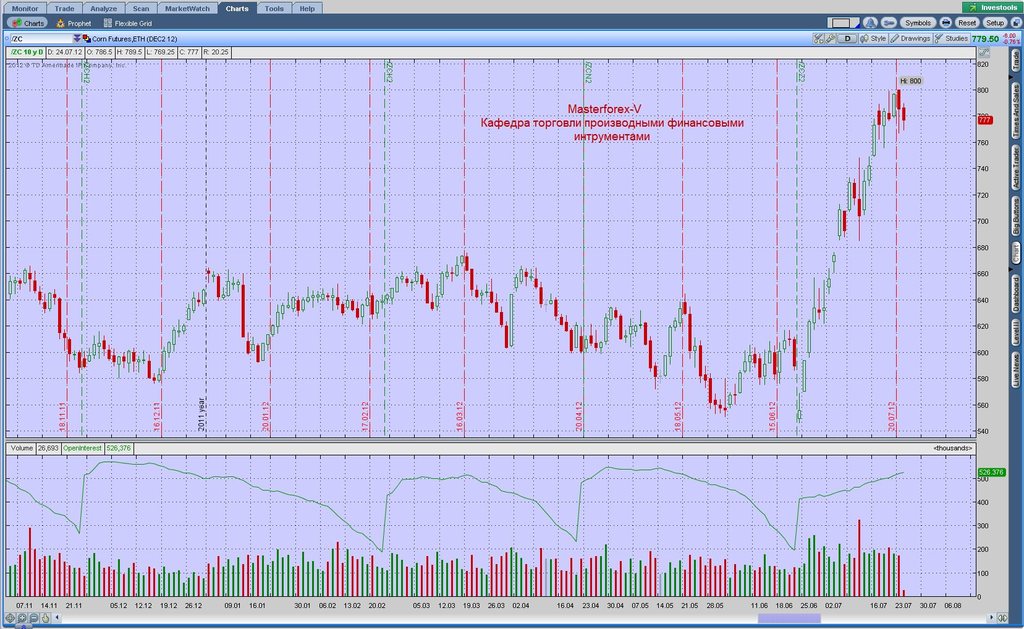Click the zoom out magnifier icon
This screenshot has width=1024, height=629.
tap(33, 617)
